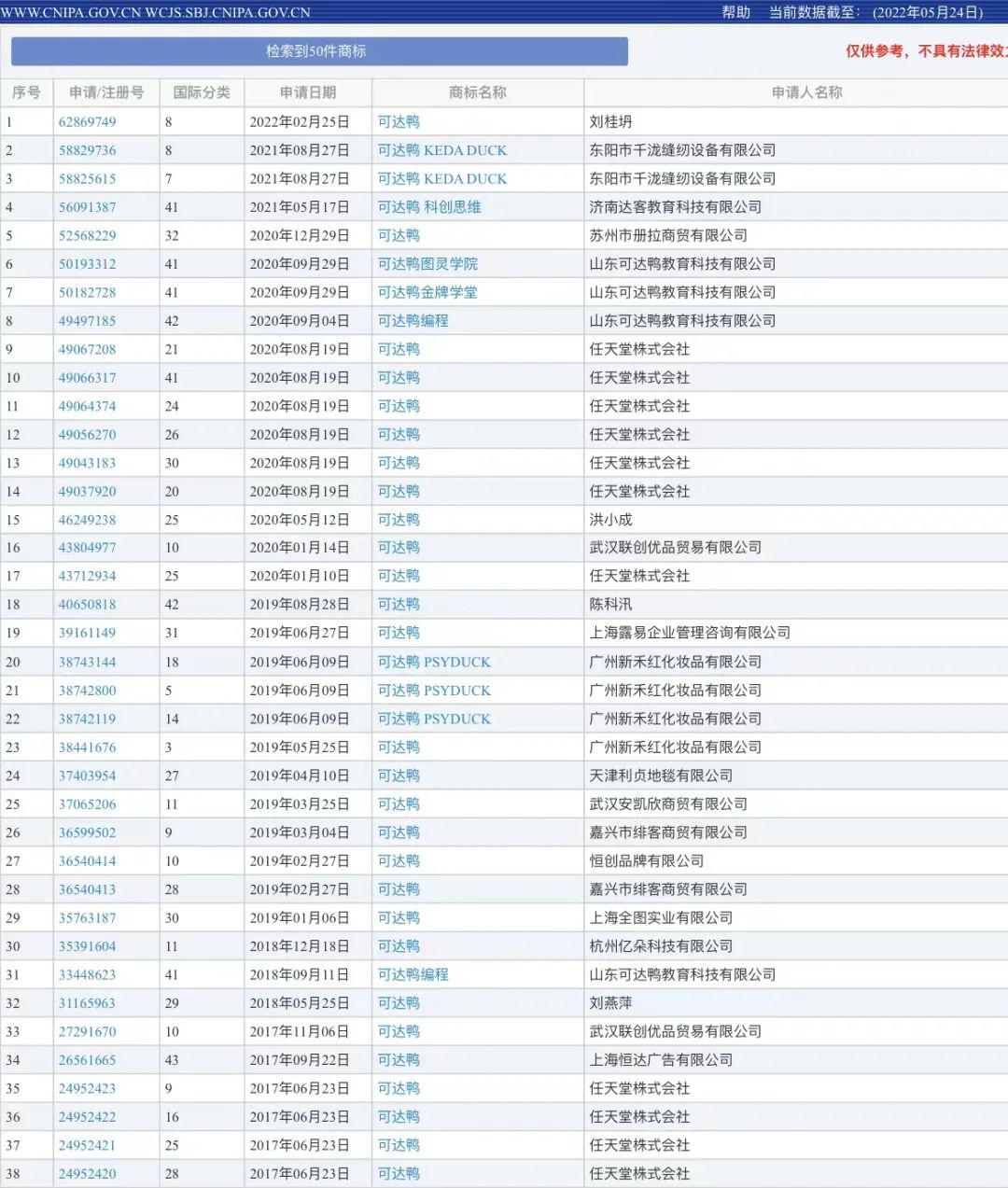This screenshot has height=1188, width=1008.
Task: Open registration number 58825615
Action: (88, 179)
